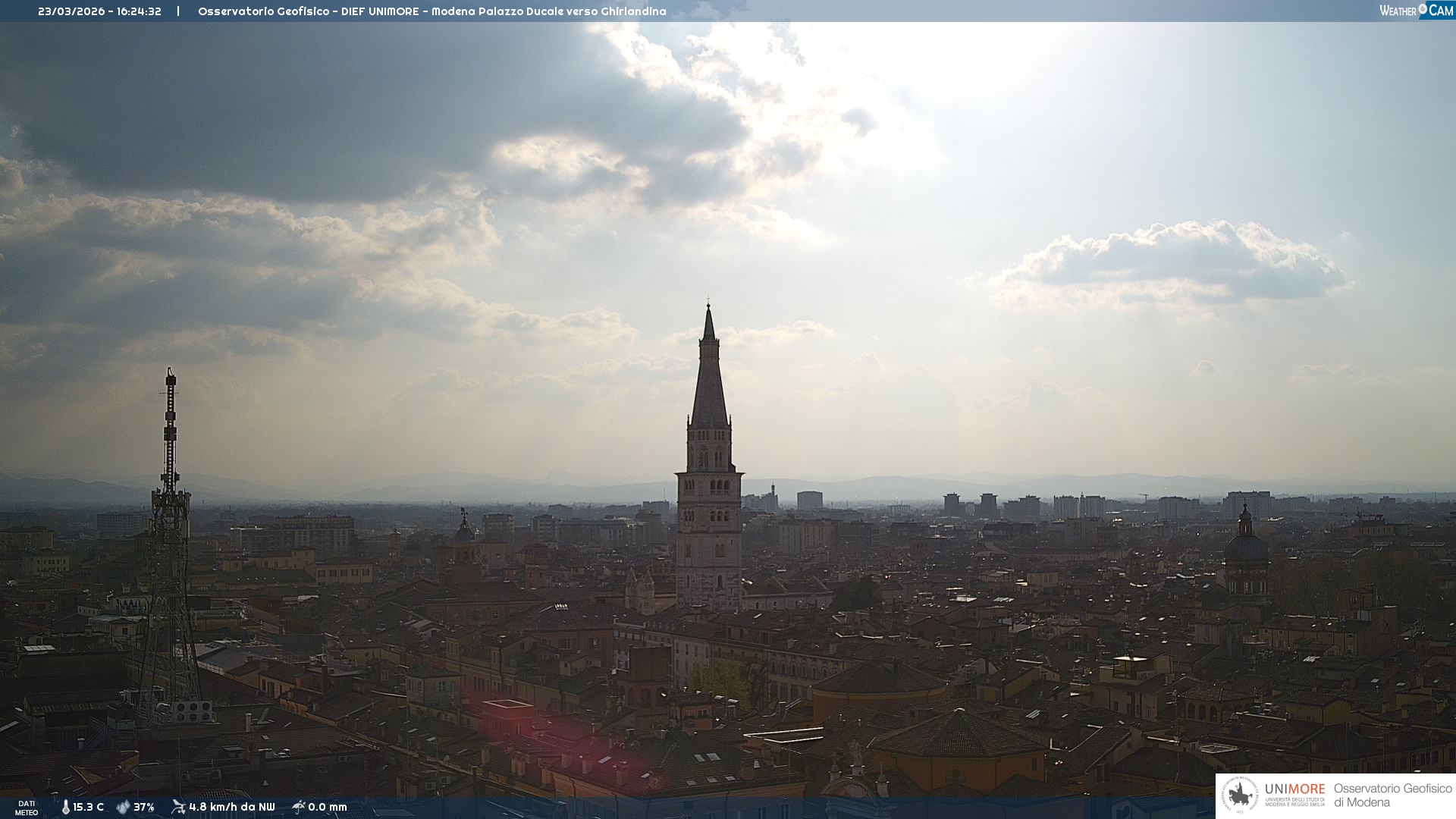The image size is (1456, 819).
Task: Click the DATI METEO label
Action: point(27,808)
